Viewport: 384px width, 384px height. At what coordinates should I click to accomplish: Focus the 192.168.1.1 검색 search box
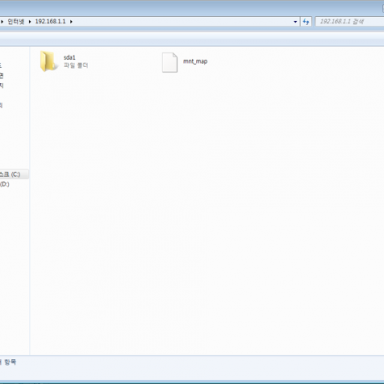coord(350,22)
